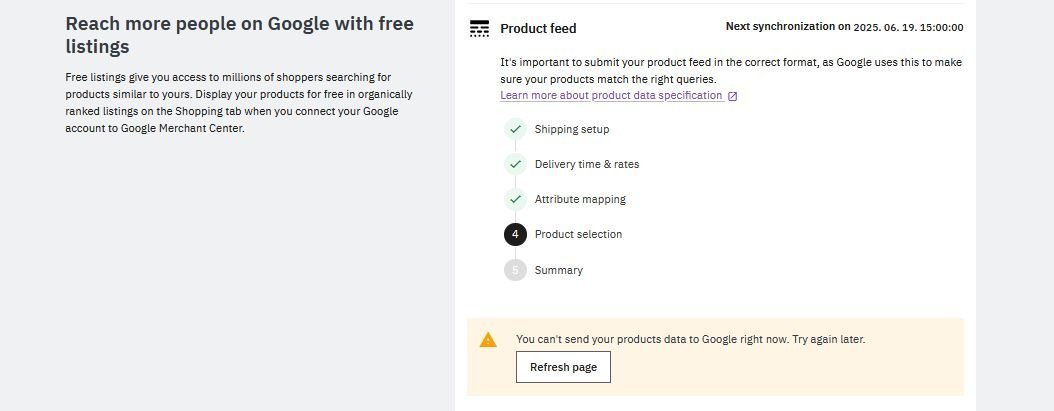This screenshot has width=1054, height=411.
Task: Open Learn more about product data specification link
Action: point(612,96)
